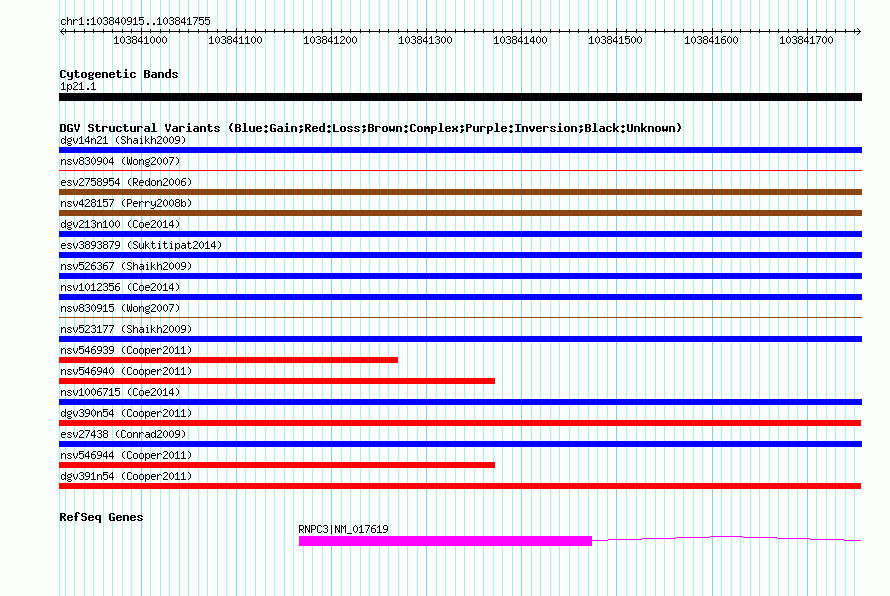The image size is (890, 596).
Task: Select the black 1p21.1 cytogenetic band bar
Action: pyautogui.click(x=460, y=97)
